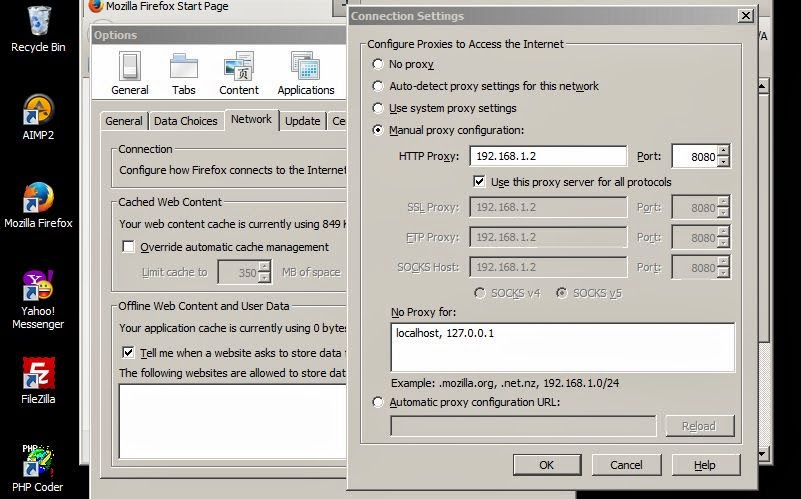
Task: Select Manual proxy configuration radio button
Action: [378, 130]
